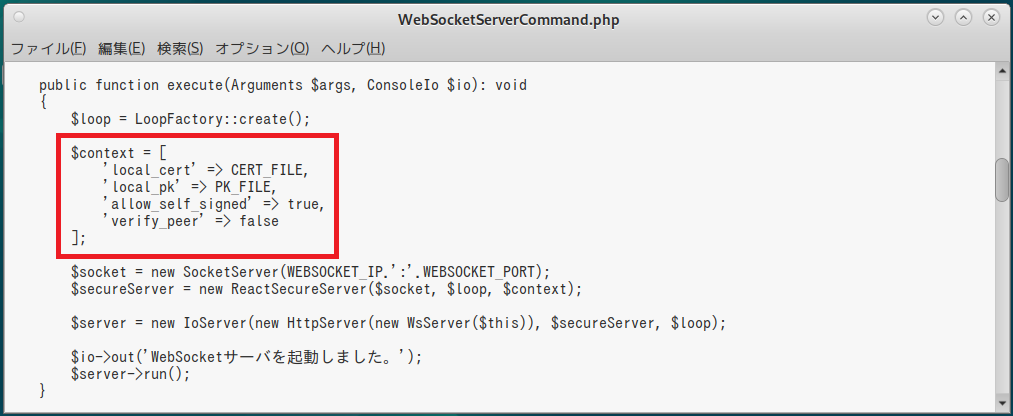Viewport: 1013px width, 416px height.
Task: Open the ファイル(F) menu
Action: coord(49,48)
